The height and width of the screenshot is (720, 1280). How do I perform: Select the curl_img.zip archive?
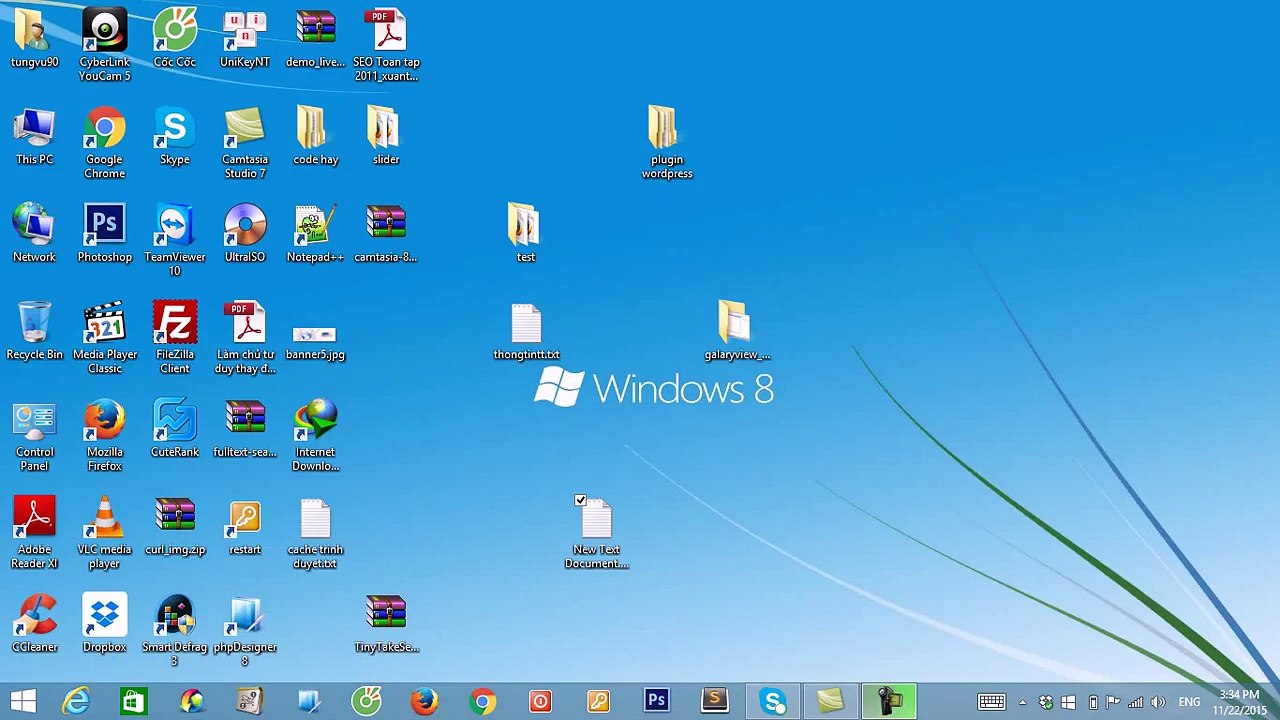[175, 527]
